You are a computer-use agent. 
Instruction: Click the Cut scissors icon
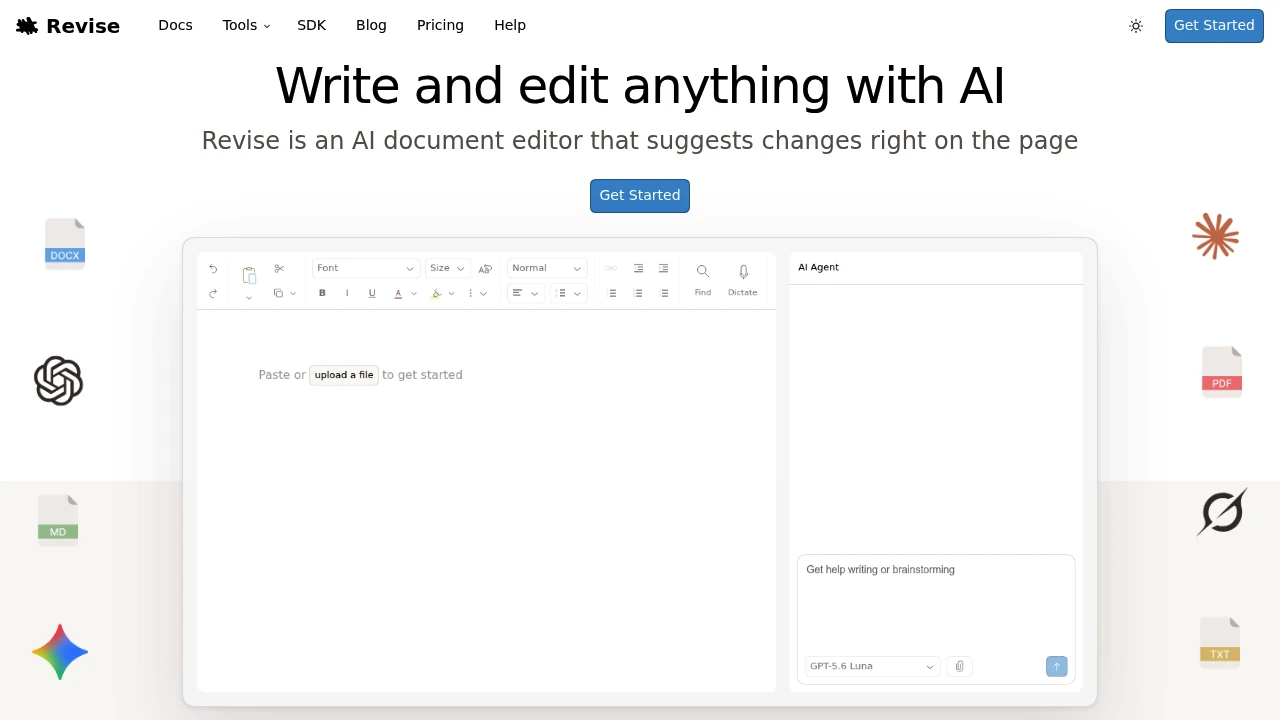pyautogui.click(x=279, y=268)
